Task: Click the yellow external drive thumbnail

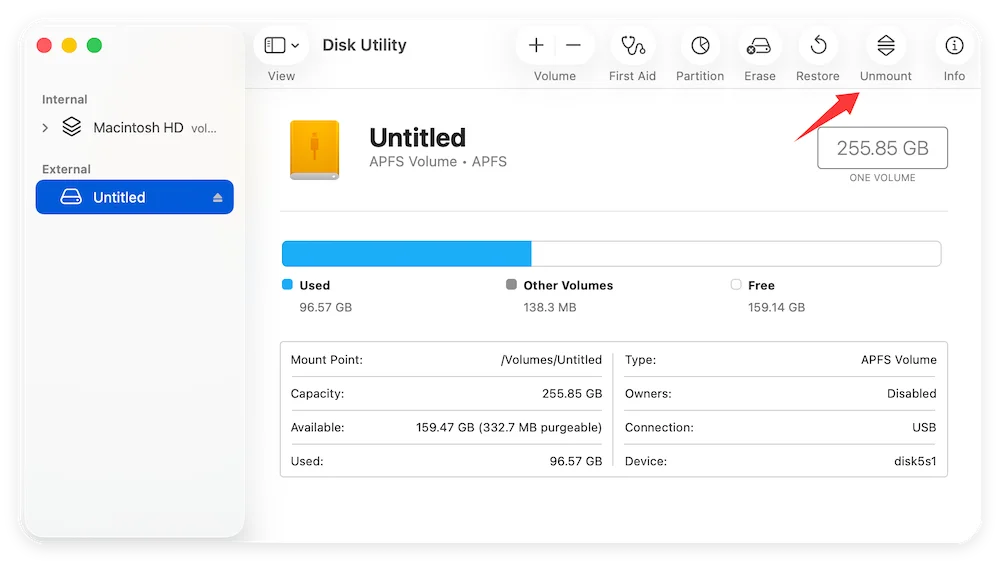Action: point(314,150)
